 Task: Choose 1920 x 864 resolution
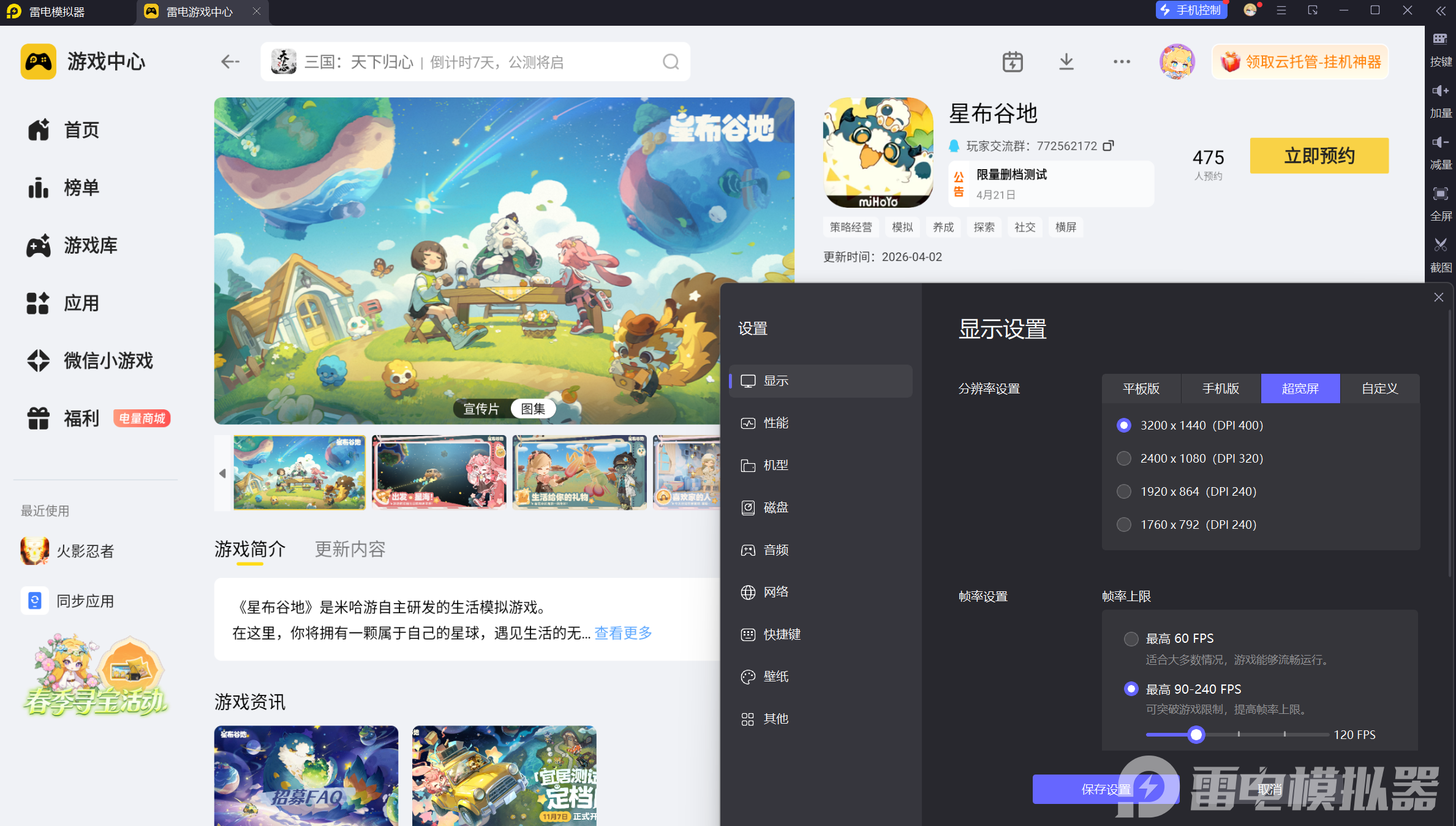coord(1124,491)
